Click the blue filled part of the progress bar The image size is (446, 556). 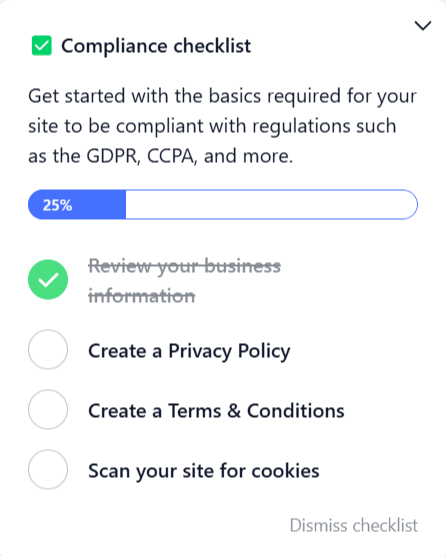point(77,205)
